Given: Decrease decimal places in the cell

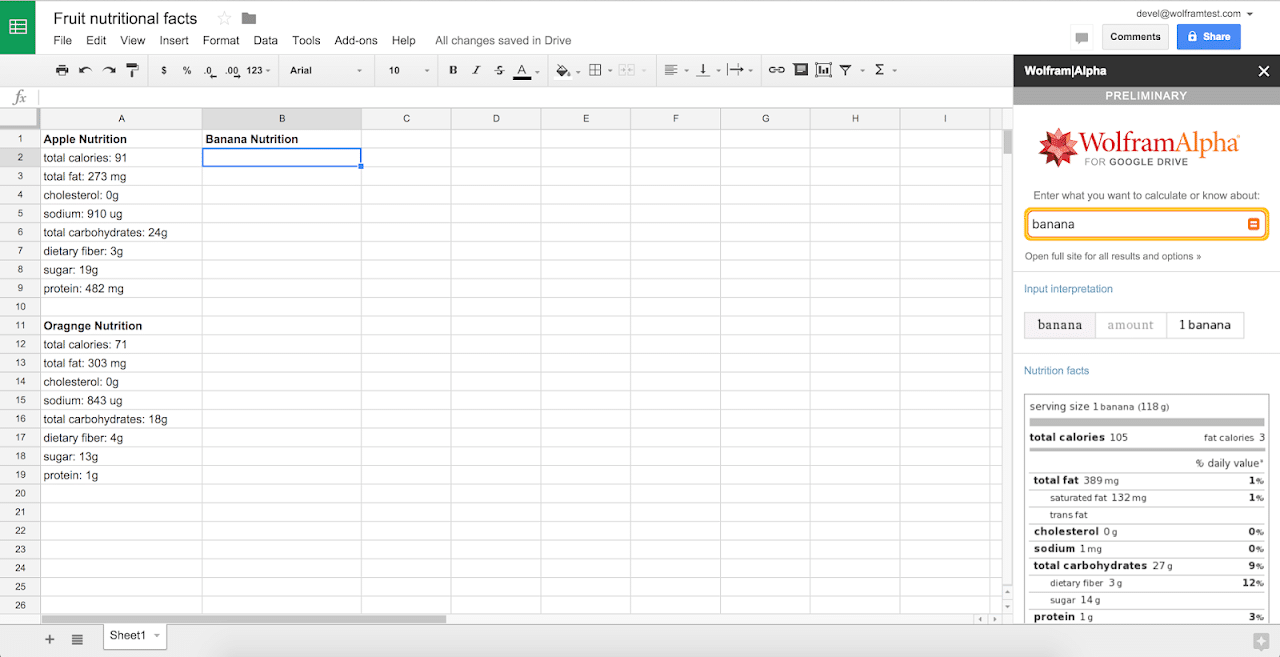Looking at the screenshot, I should click(208, 70).
